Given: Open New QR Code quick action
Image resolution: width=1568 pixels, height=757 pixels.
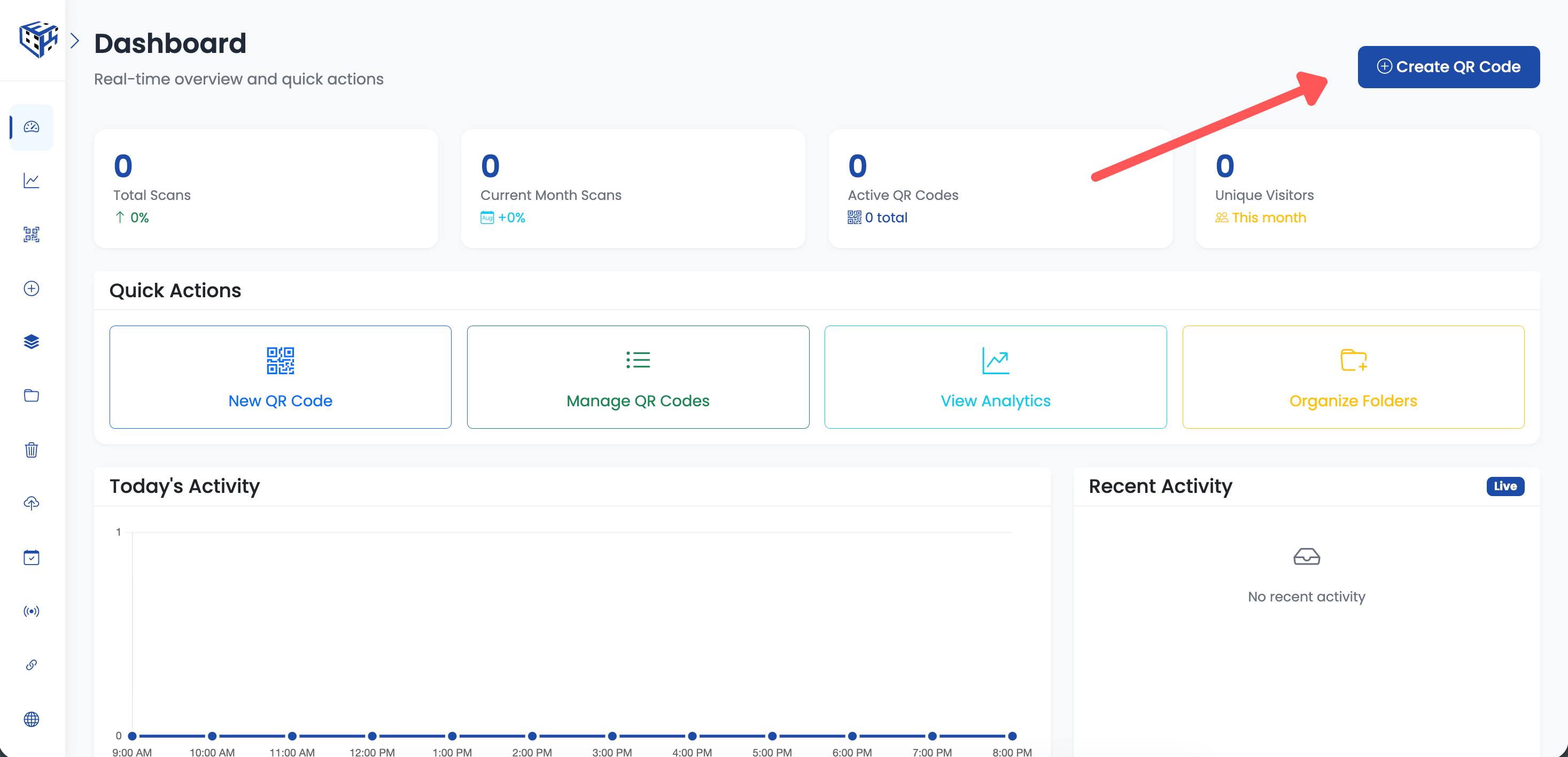Looking at the screenshot, I should [x=280, y=377].
